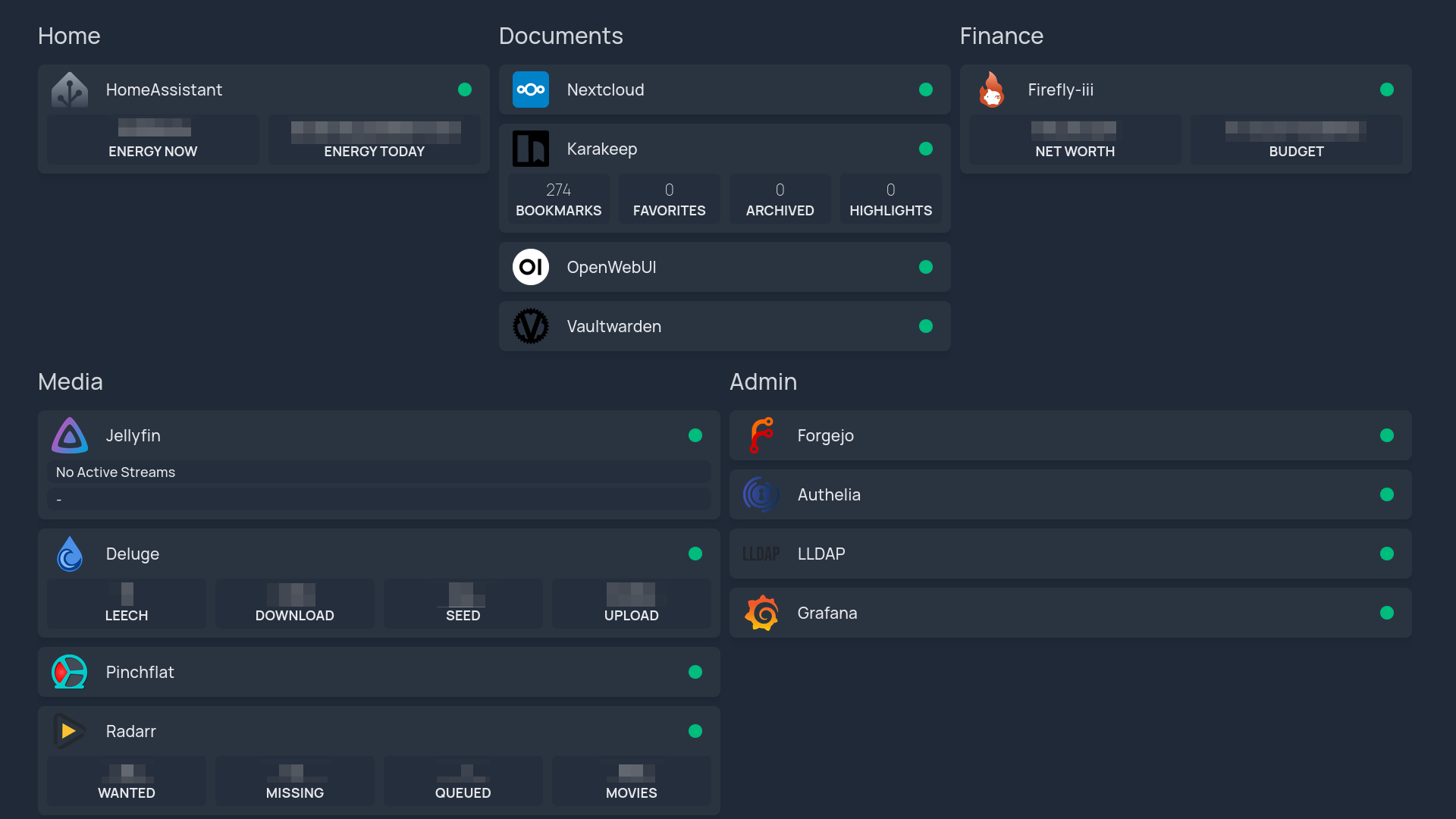Check the Deluge green status dot

(x=695, y=554)
